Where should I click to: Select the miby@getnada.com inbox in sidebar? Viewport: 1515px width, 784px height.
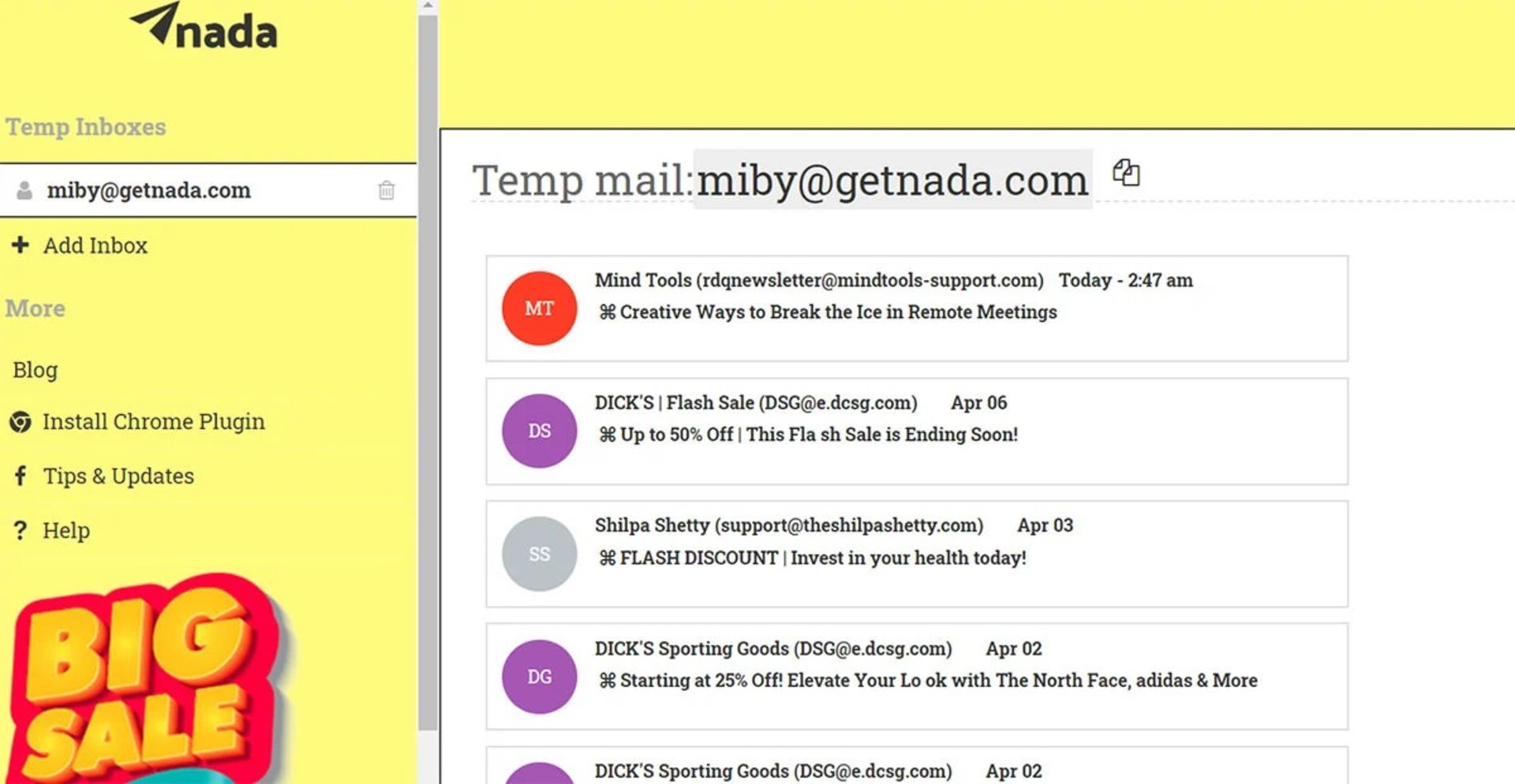tap(208, 190)
